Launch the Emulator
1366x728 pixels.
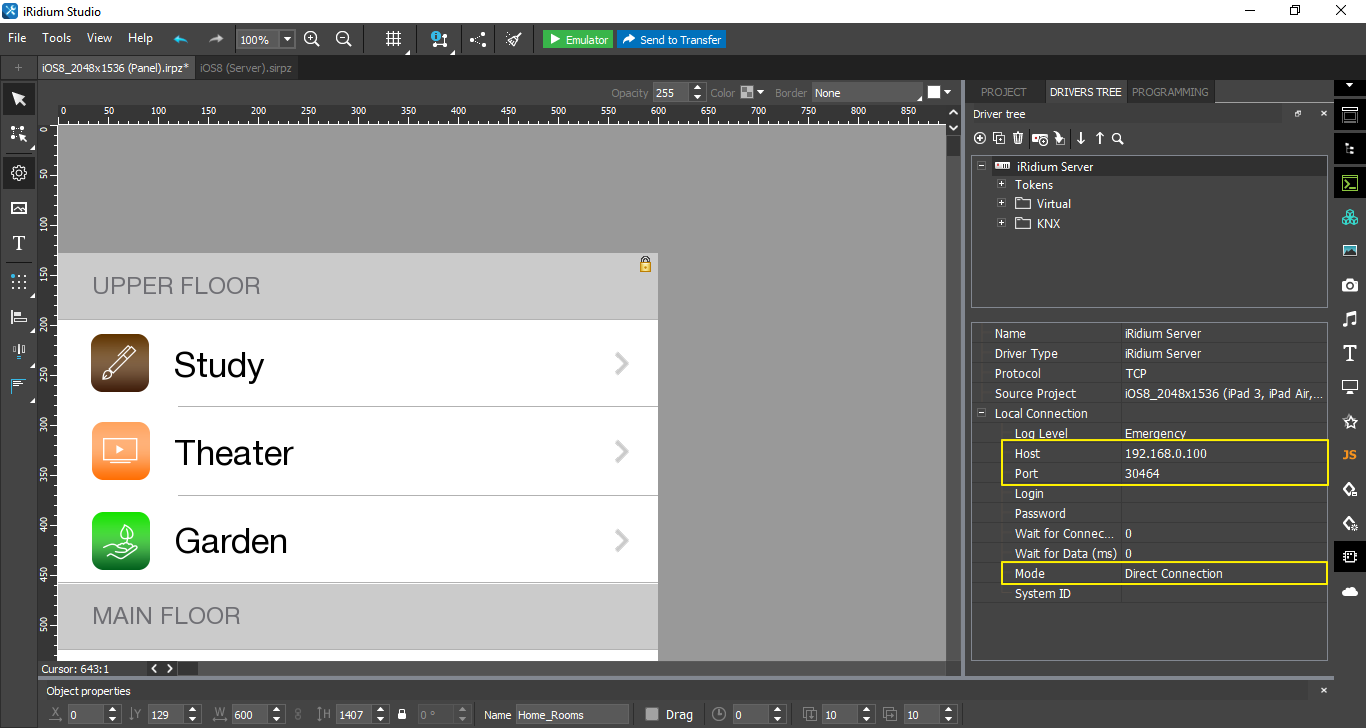pyautogui.click(x=577, y=39)
